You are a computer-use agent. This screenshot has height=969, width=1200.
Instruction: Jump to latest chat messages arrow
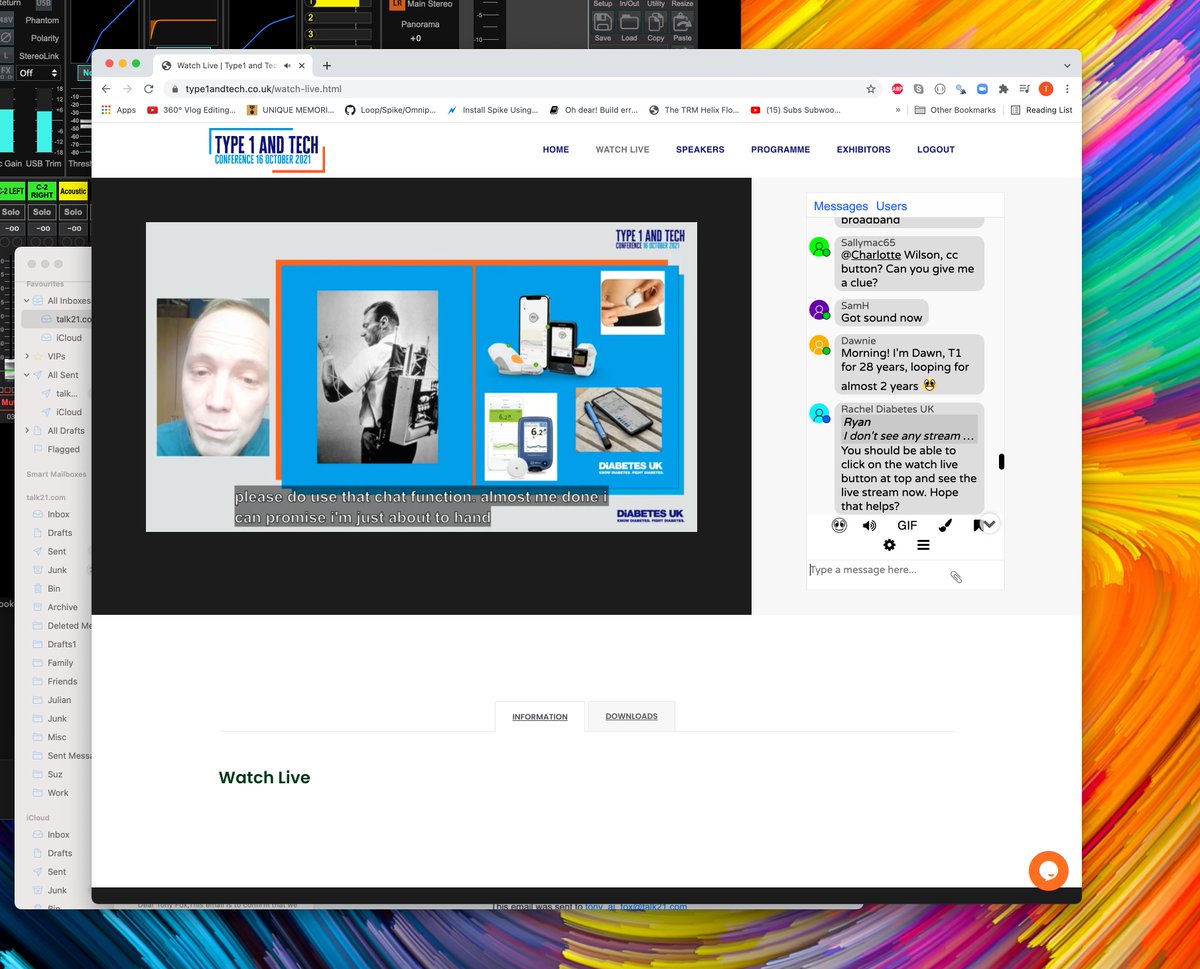(x=990, y=524)
